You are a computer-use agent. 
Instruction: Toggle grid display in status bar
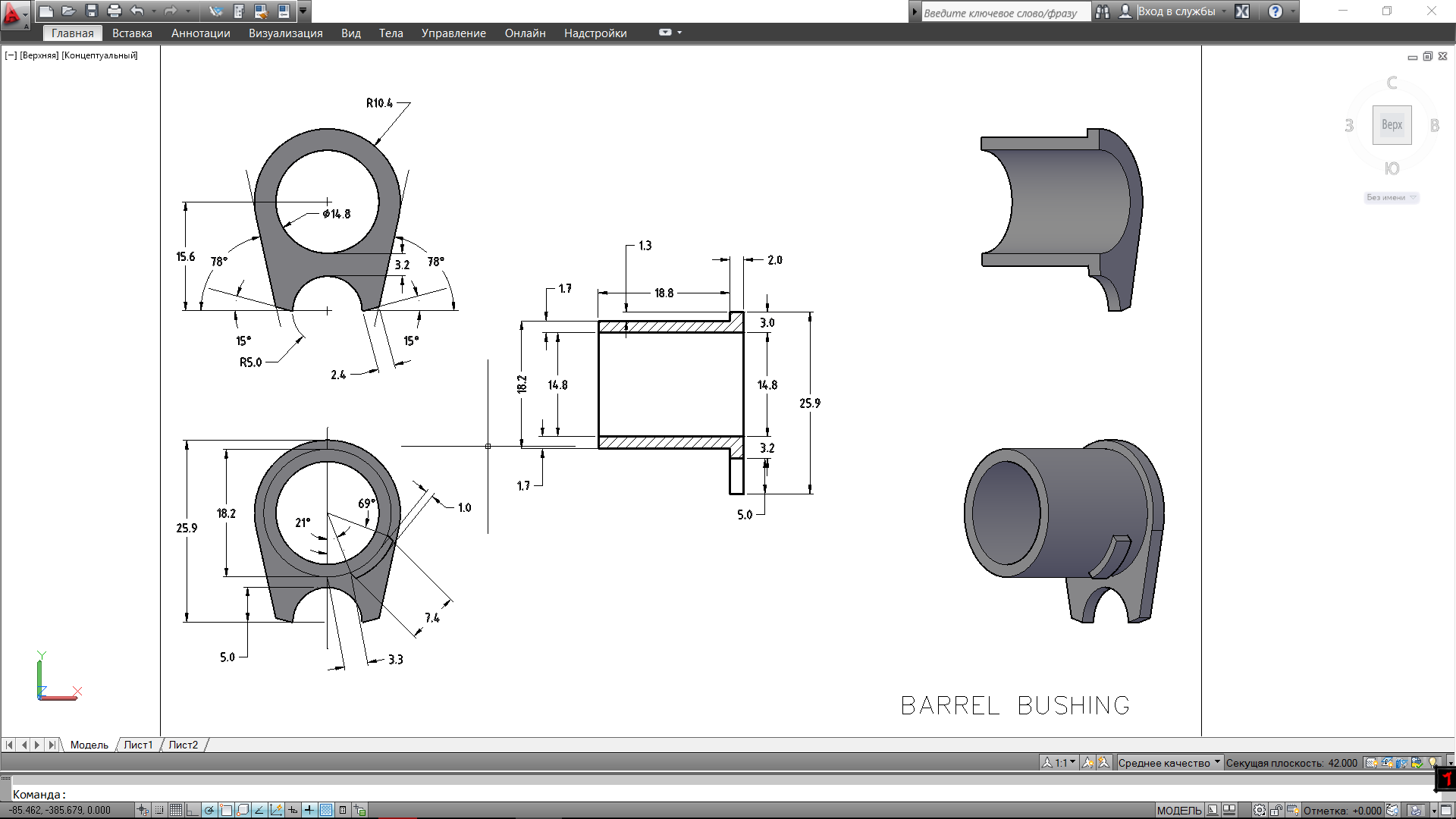click(x=175, y=810)
